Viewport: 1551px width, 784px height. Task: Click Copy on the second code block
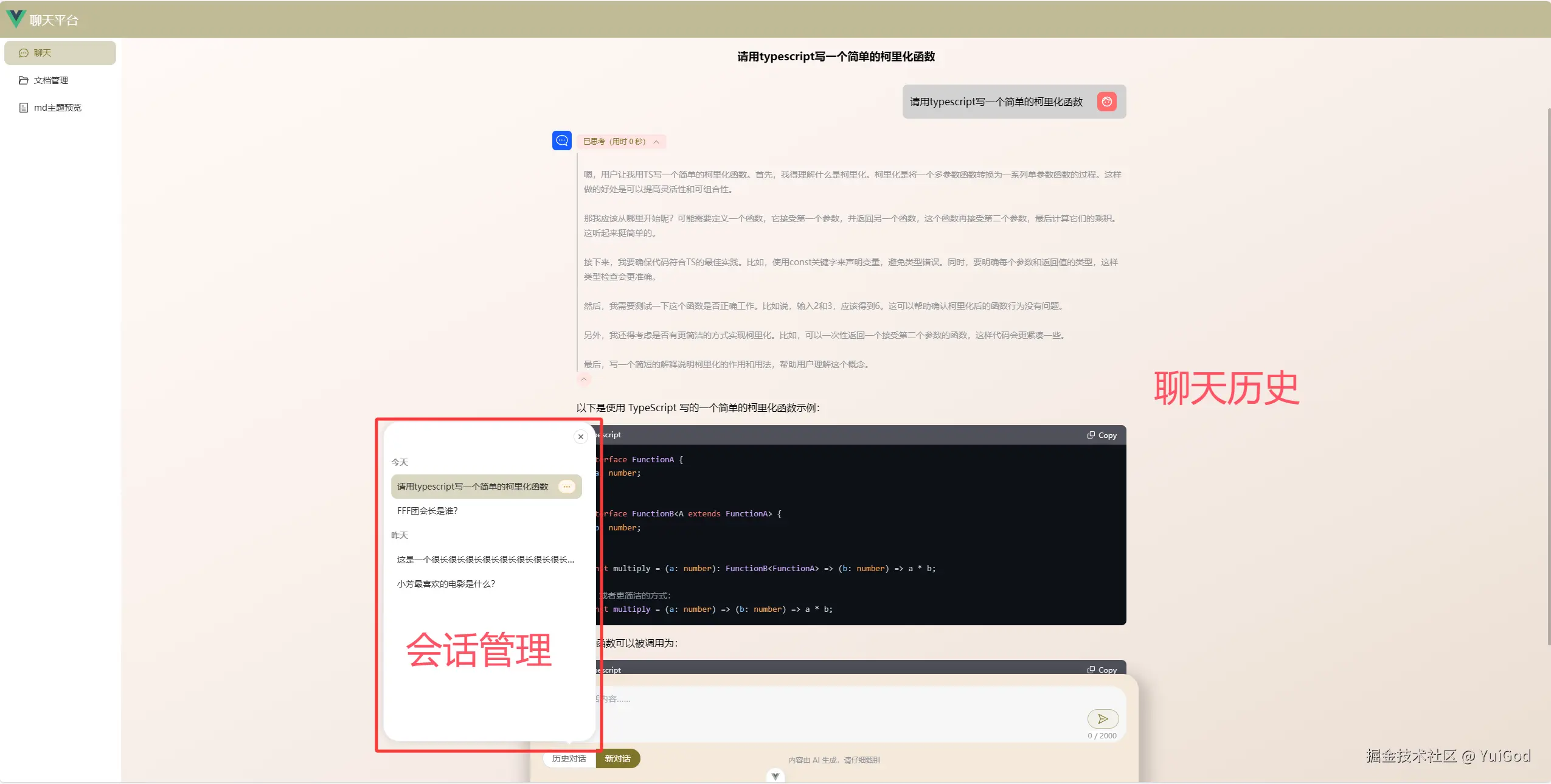tap(1102, 670)
